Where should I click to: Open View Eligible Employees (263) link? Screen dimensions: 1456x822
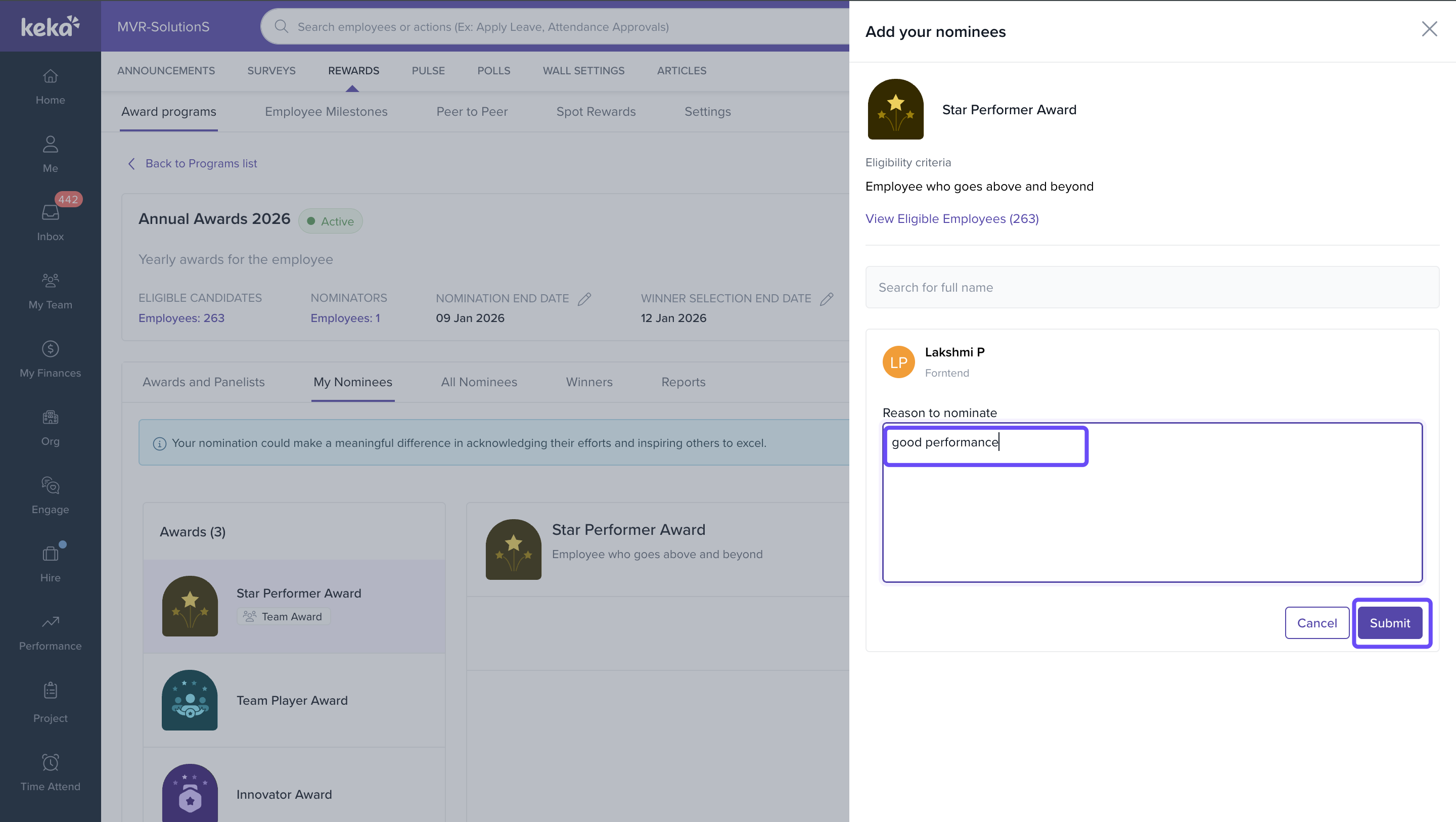[952, 219]
